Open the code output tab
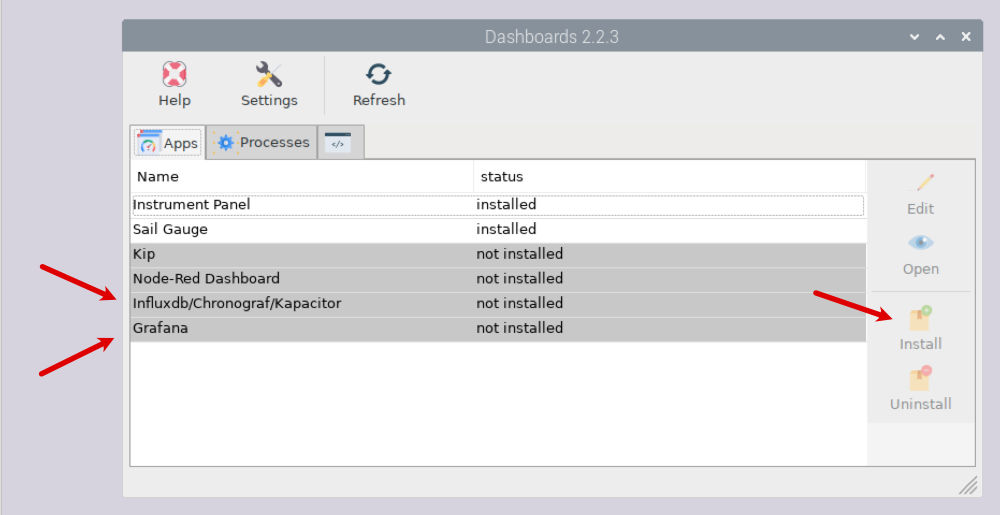 point(339,143)
